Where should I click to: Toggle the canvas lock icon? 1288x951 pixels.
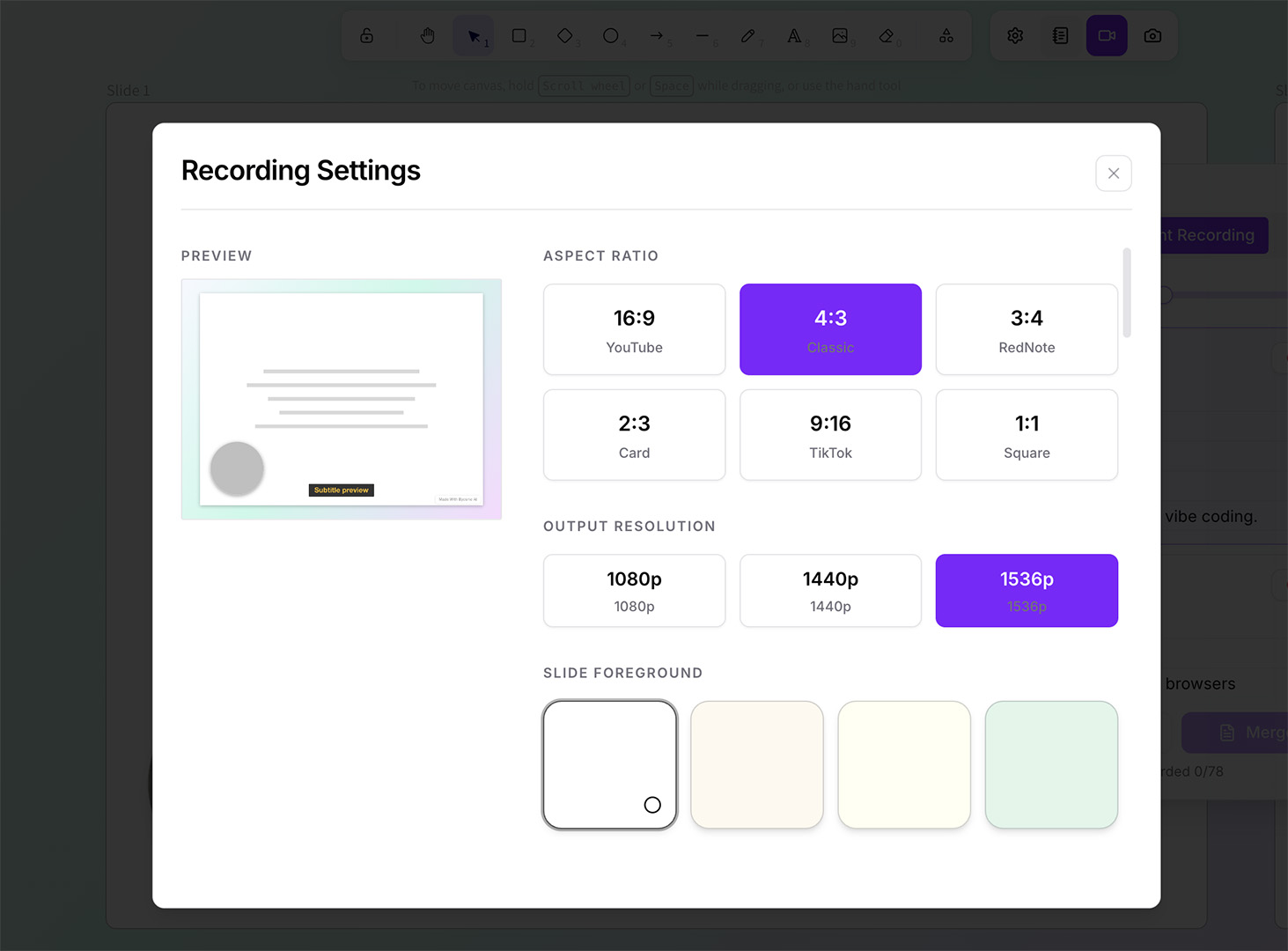[x=367, y=36]
